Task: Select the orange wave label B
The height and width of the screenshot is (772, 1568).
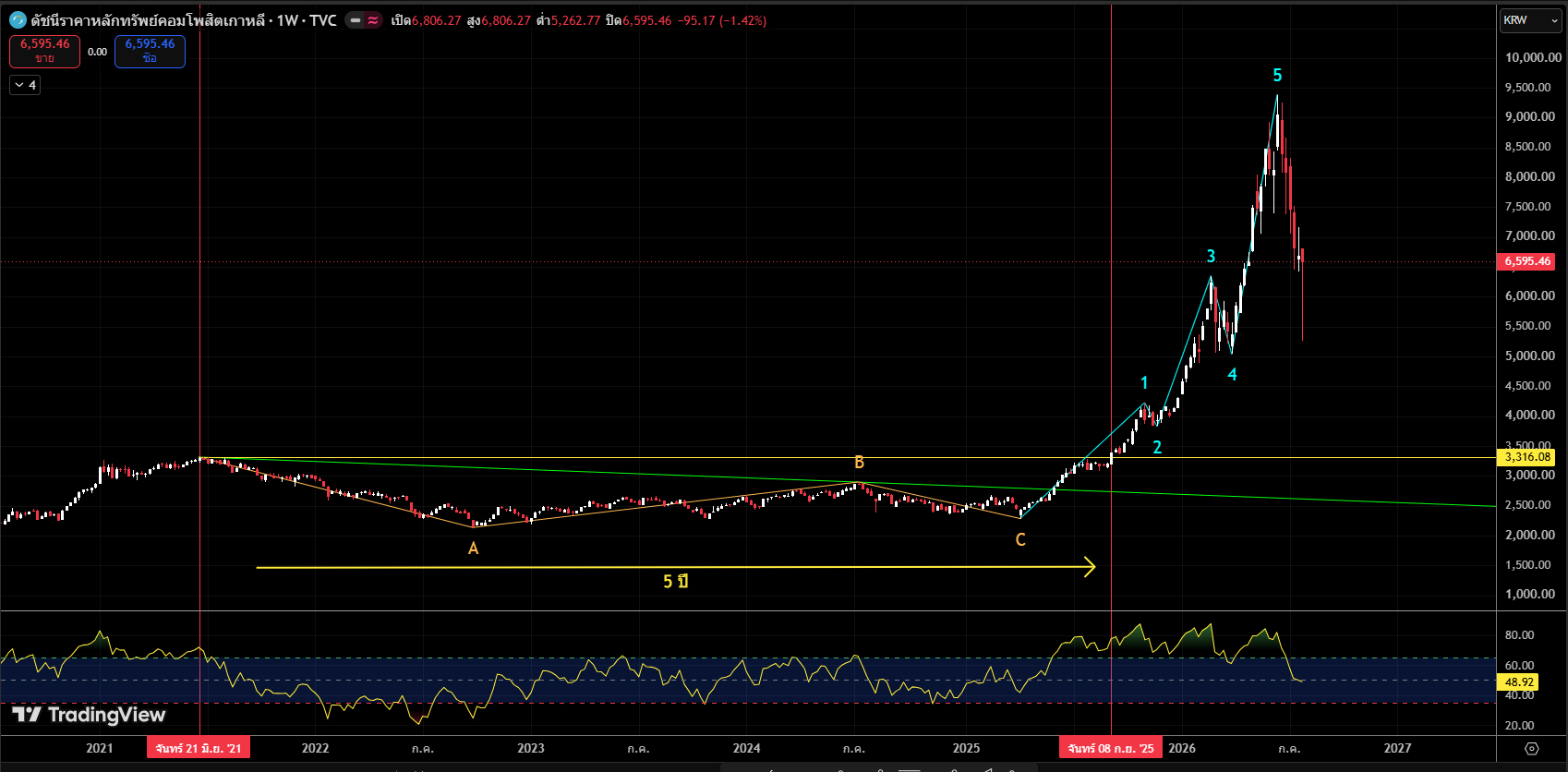Action: (859, 463)
